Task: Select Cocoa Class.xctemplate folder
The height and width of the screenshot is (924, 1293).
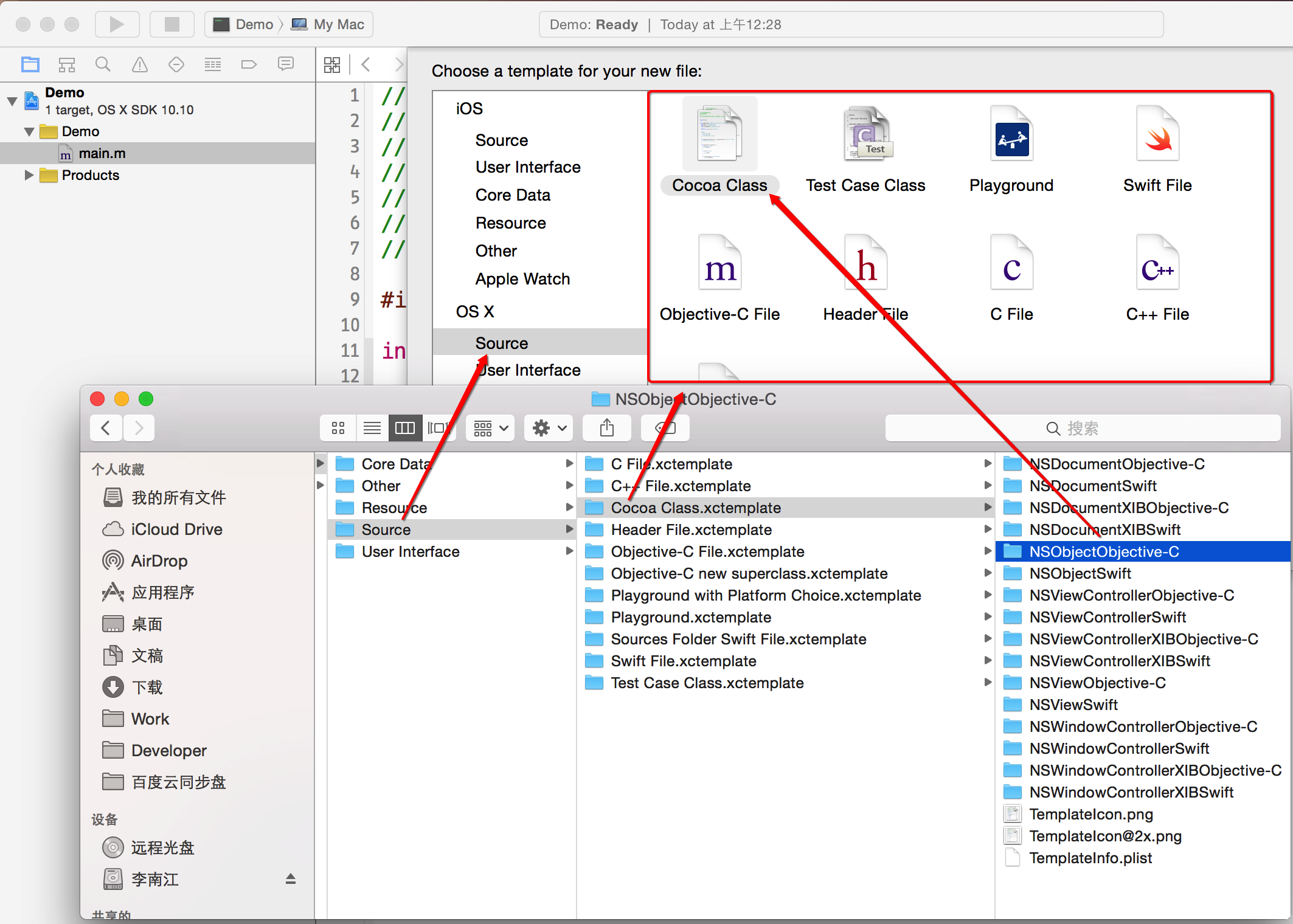Action: [786, 508]
